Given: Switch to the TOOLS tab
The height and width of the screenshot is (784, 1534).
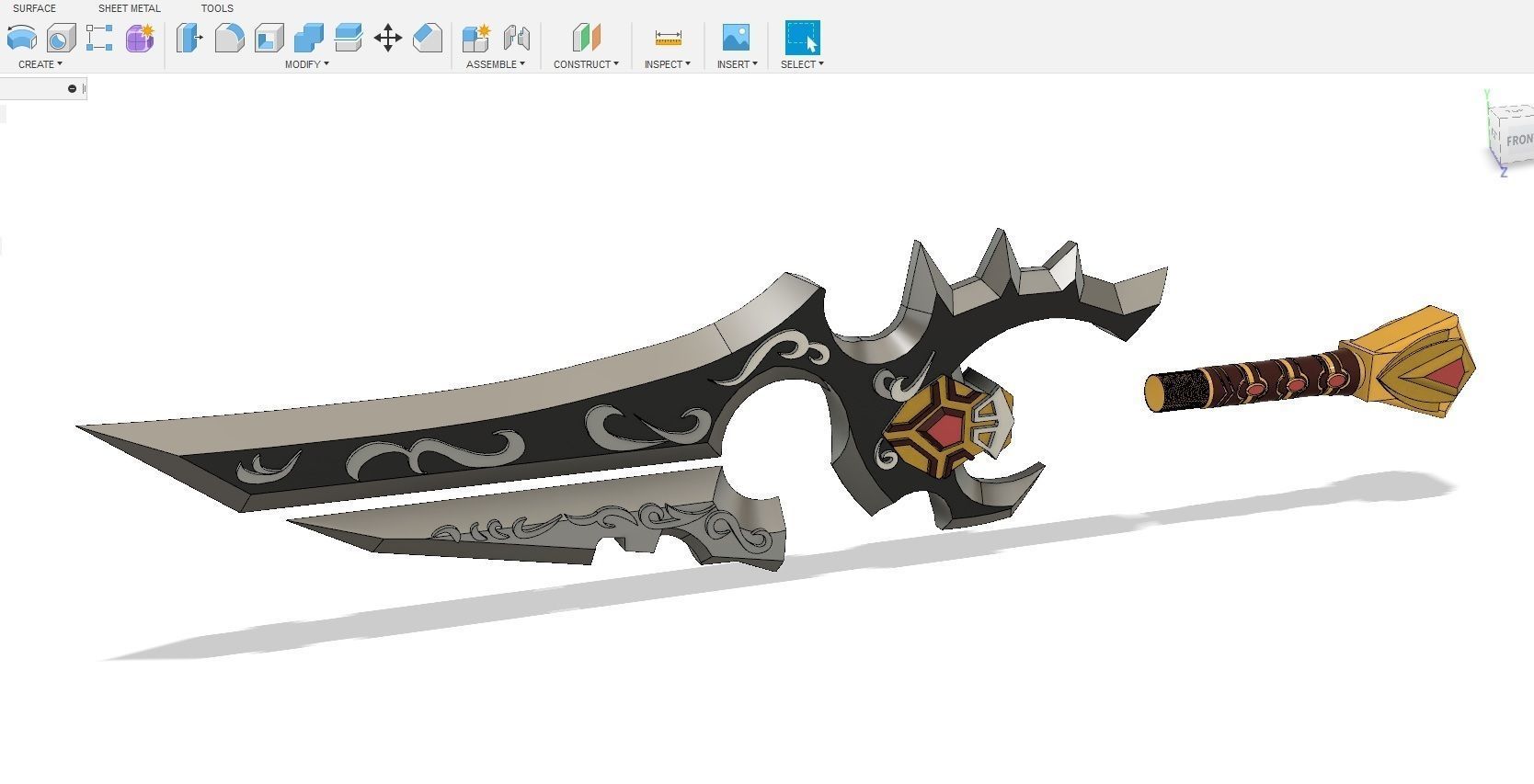Looking at the screenshot, I should tap(217, 8).
